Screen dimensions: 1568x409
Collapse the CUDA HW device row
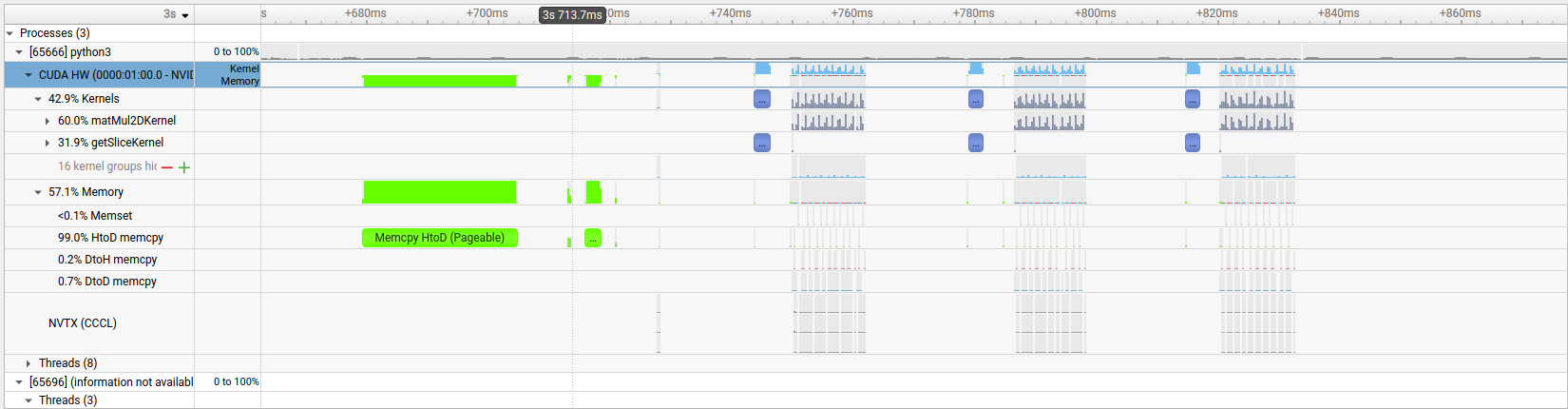29,75
